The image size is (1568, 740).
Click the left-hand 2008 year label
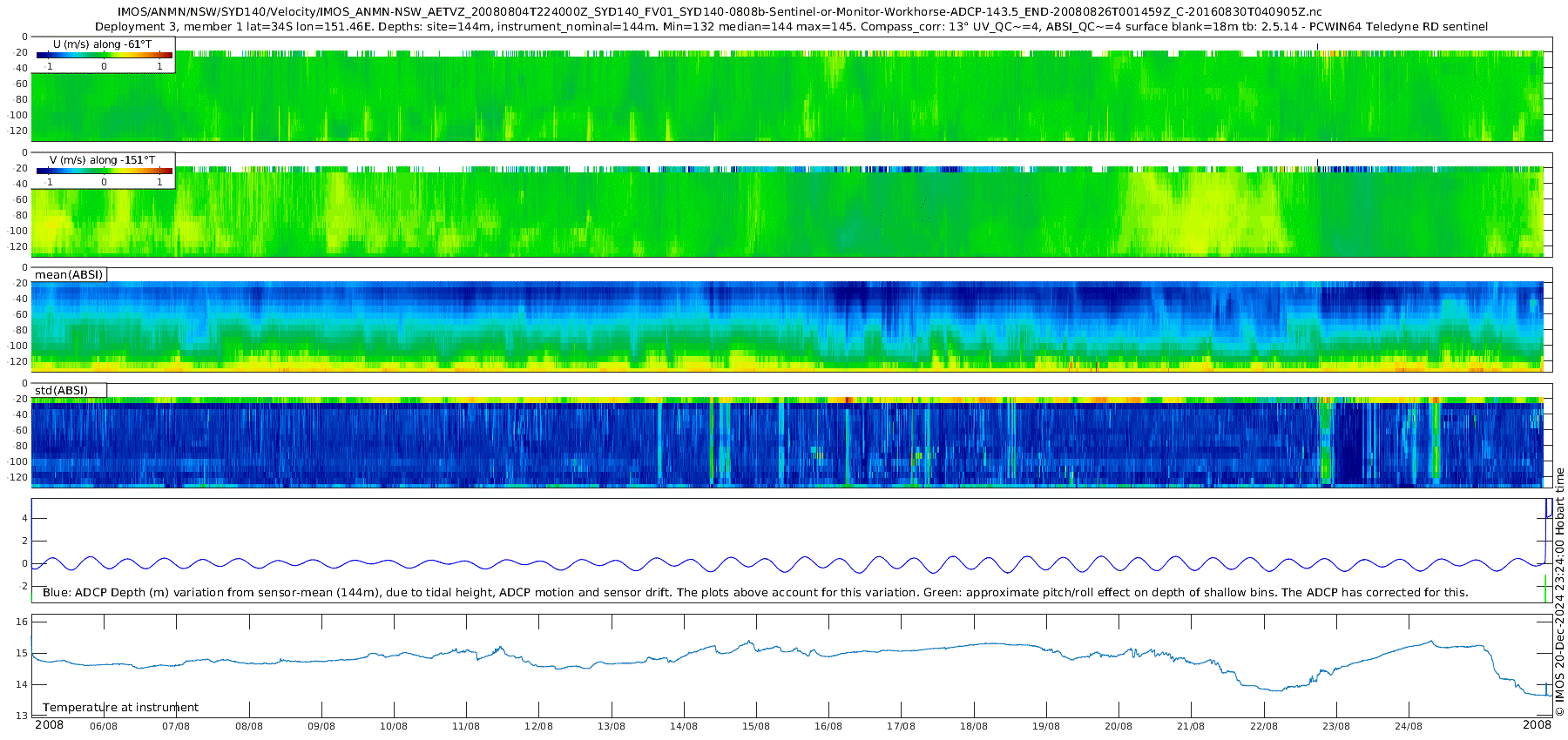pyautogui.click(x=50, y=725)
